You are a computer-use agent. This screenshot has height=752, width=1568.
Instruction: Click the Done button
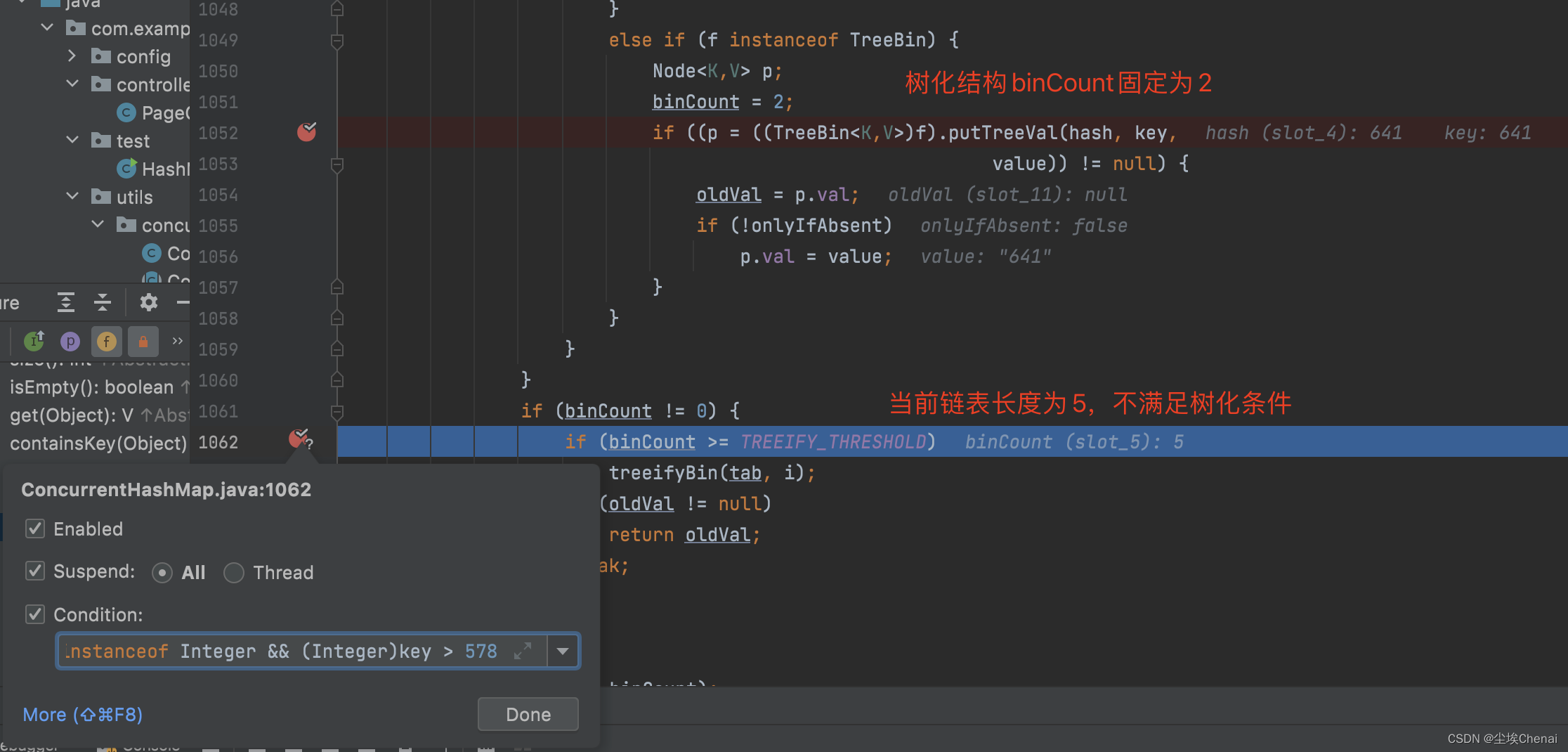pyautogui.click(x=528, y=714)
